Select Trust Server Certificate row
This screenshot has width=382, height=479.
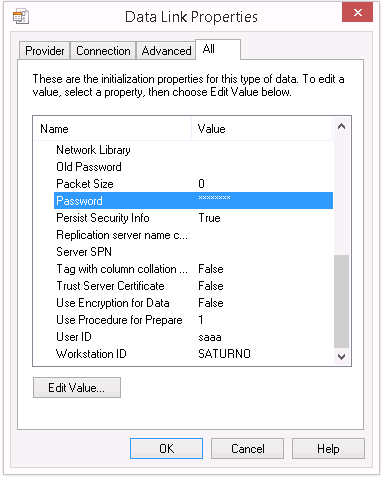click(x=193, y=286)
